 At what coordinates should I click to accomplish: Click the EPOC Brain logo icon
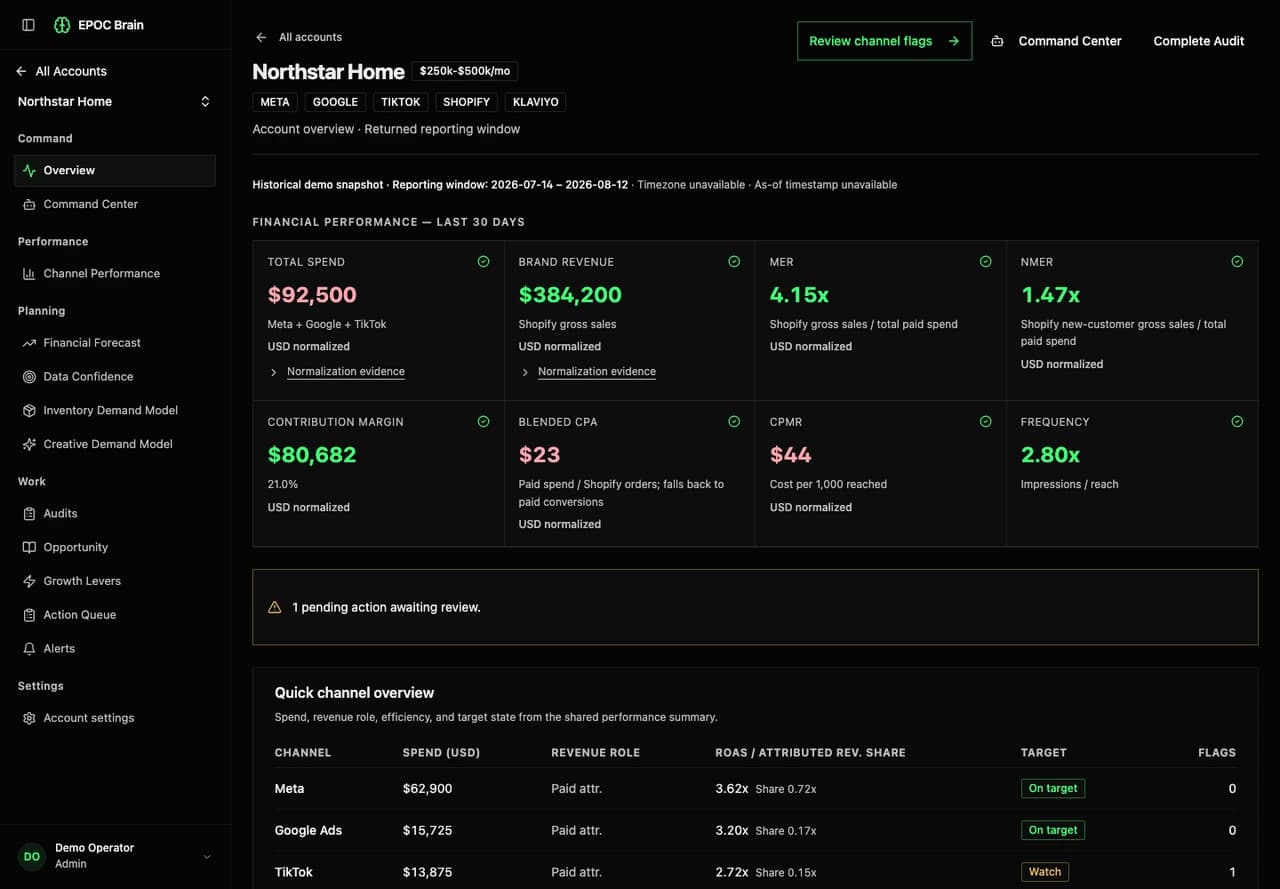click(x=62, y=25)
